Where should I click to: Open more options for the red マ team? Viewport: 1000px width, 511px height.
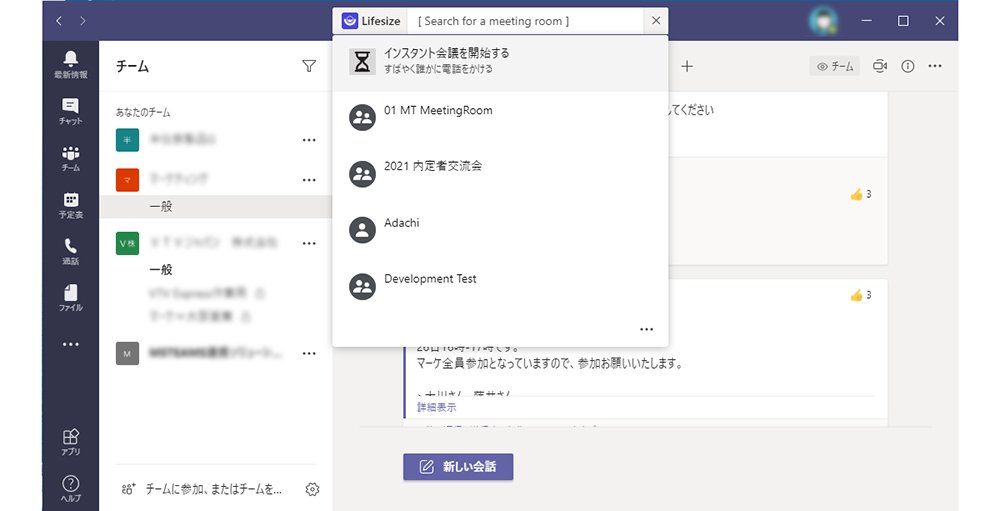[309, 180]
